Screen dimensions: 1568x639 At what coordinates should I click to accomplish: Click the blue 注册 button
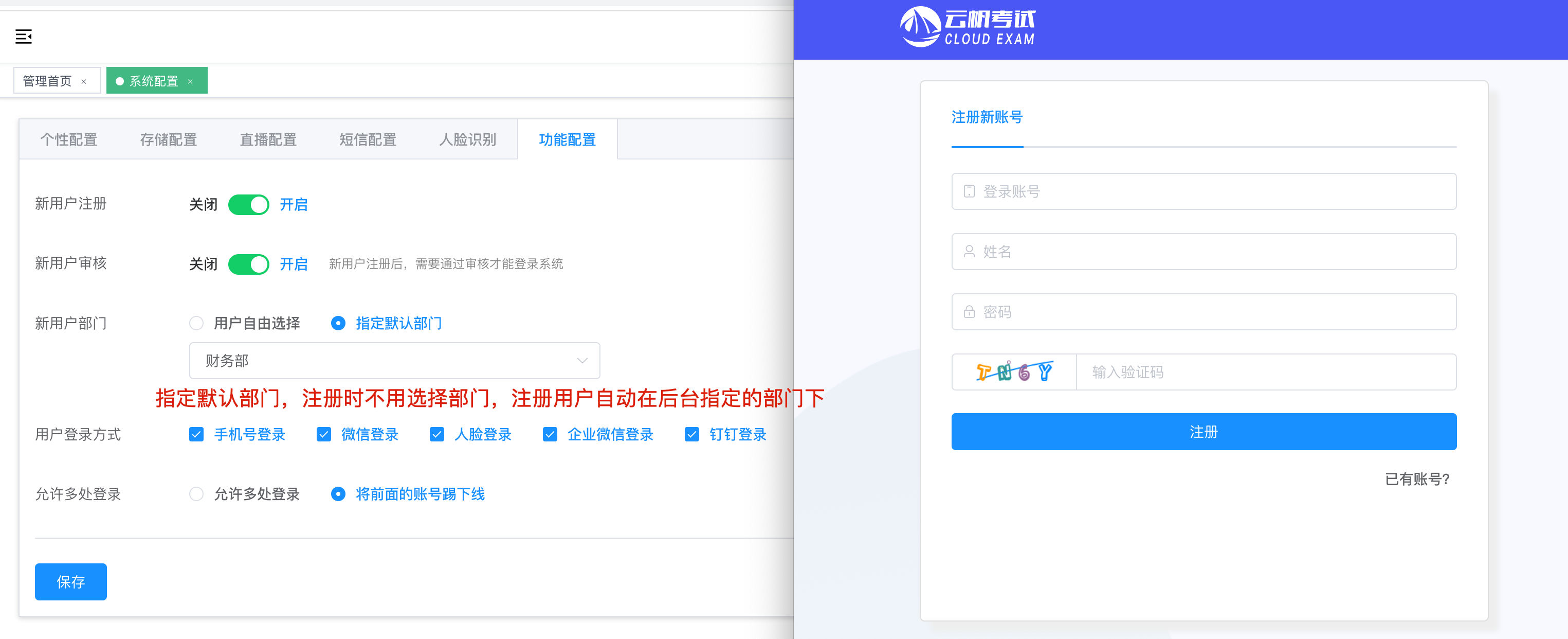click(1204, 431)
